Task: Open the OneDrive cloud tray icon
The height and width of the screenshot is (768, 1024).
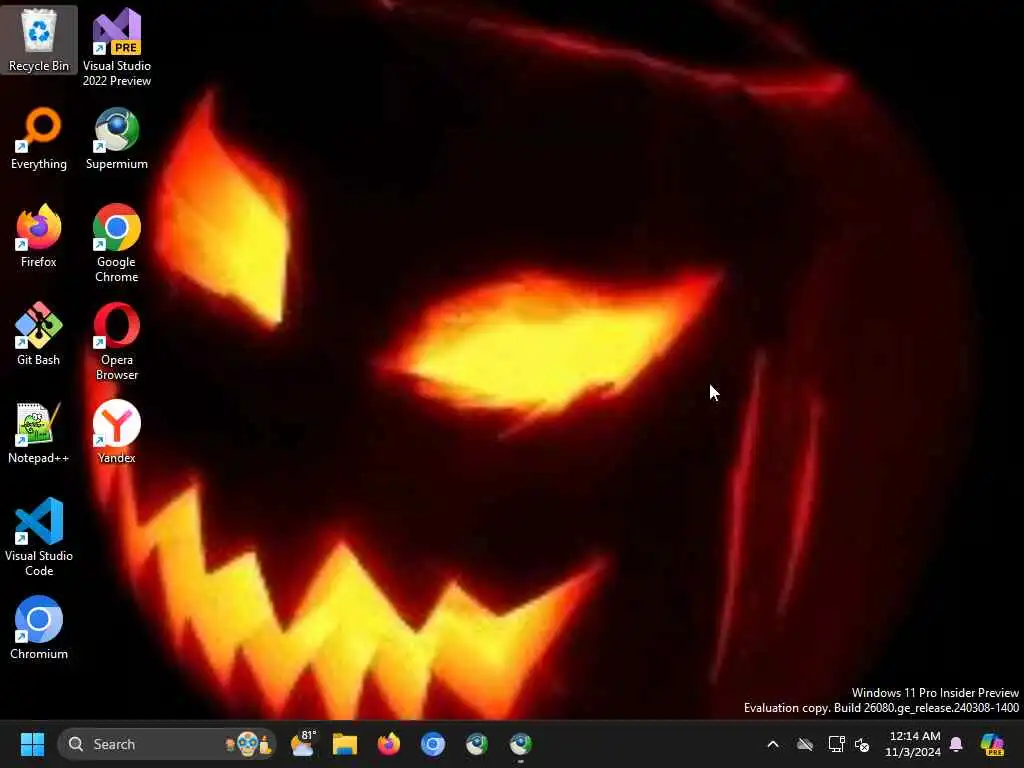Action: pyautogui.click(x=805, y=744)
